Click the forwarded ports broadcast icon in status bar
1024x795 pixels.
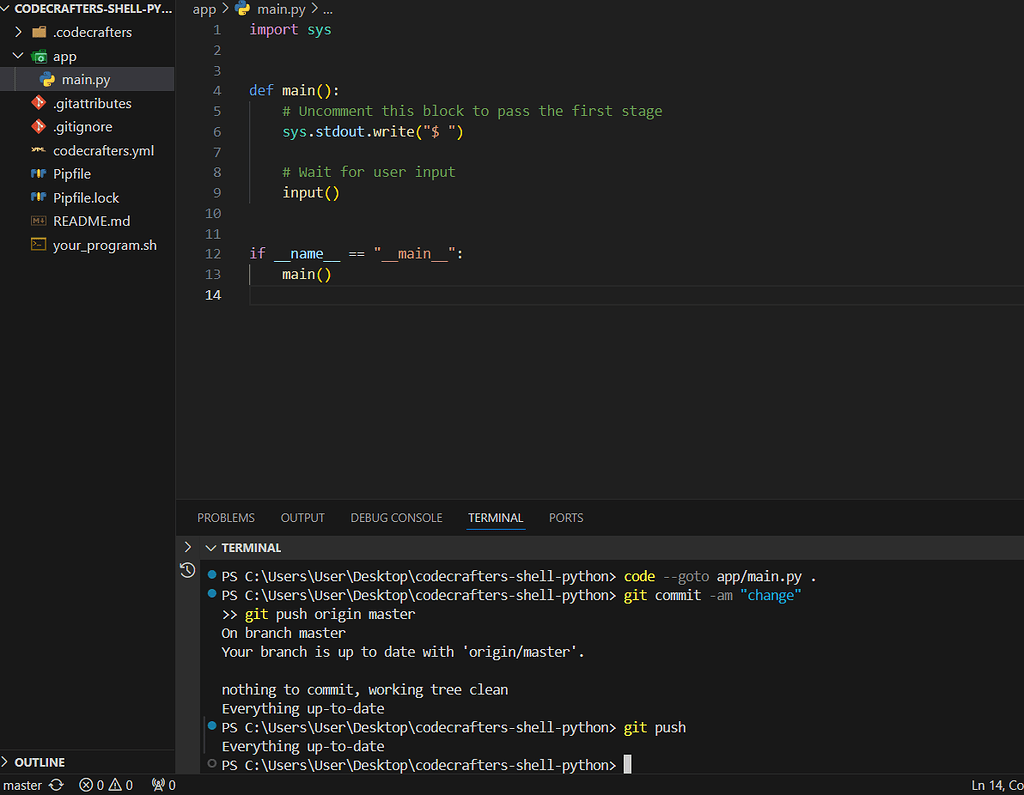(x=156, y=785)
